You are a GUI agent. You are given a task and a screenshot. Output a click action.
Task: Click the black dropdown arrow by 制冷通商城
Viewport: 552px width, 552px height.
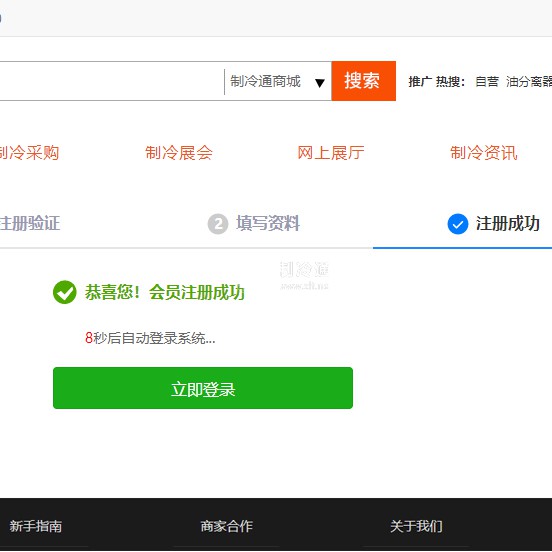(320, 83)
